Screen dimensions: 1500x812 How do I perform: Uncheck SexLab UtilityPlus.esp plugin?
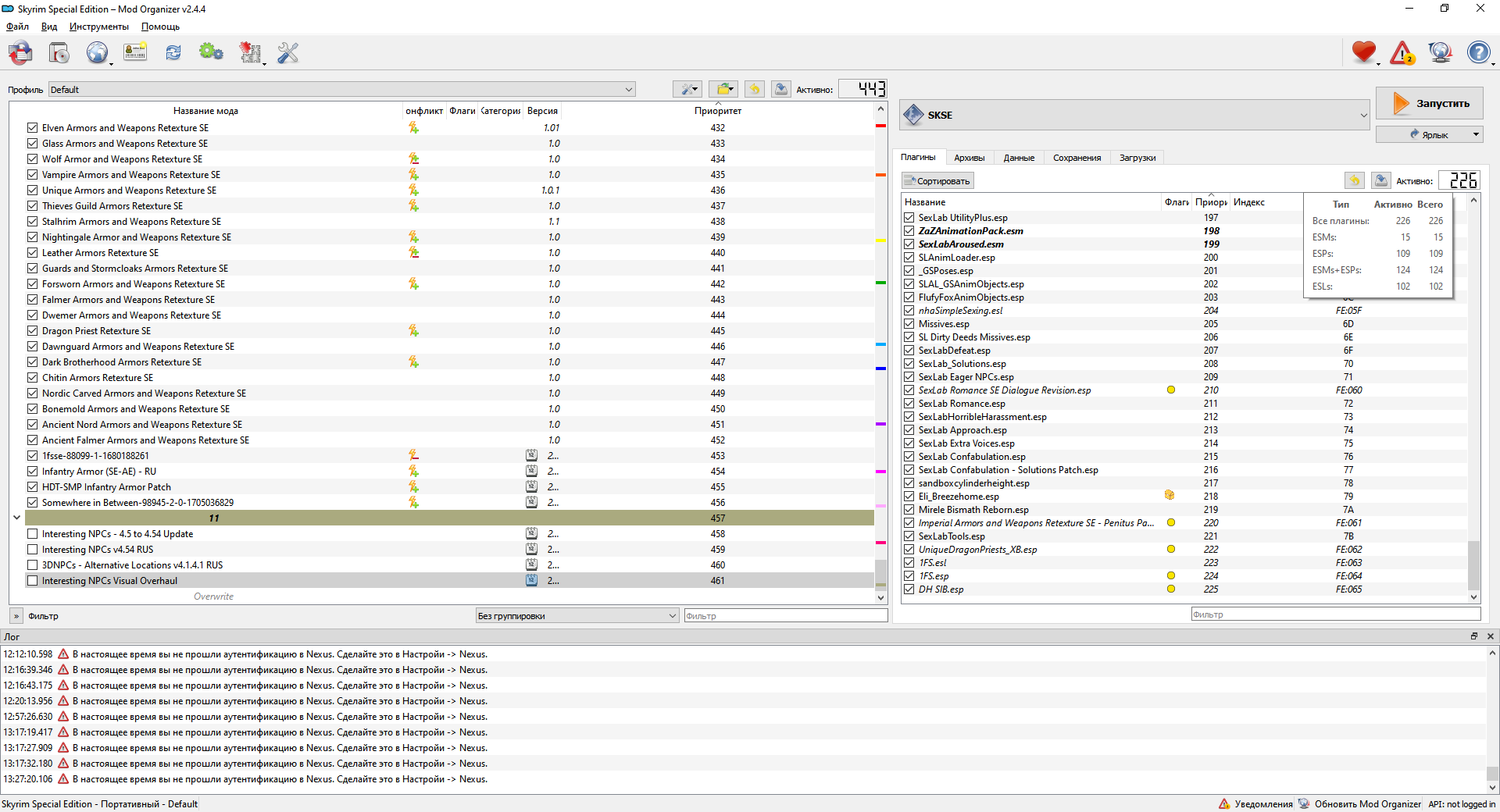click(x=909, y=218)
